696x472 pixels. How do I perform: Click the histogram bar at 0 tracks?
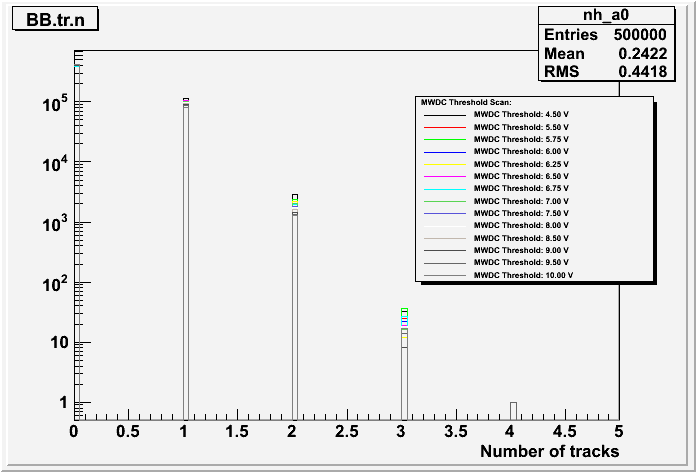(77, 242)
